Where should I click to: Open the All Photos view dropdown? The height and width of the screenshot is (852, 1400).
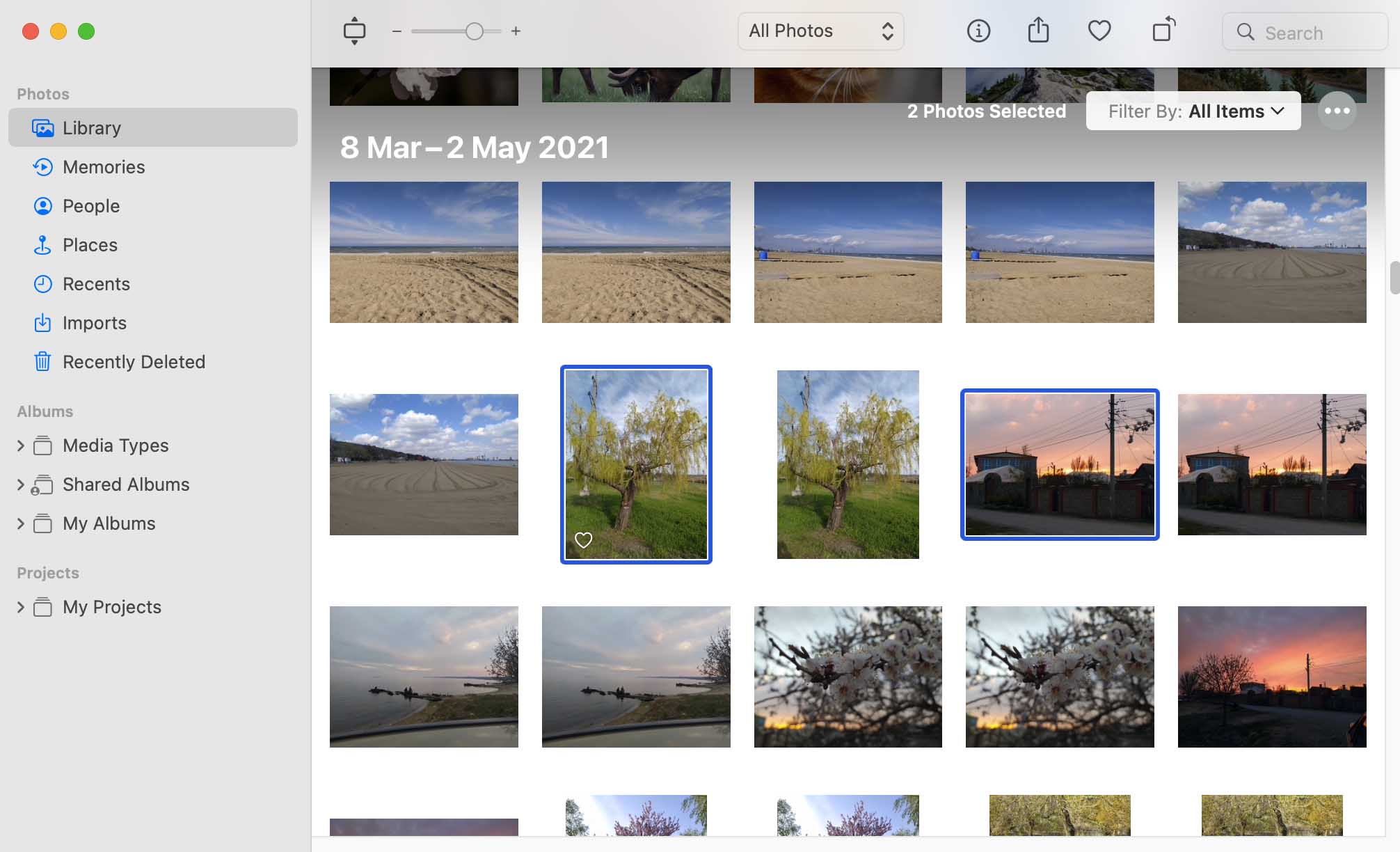pos(820,31)
